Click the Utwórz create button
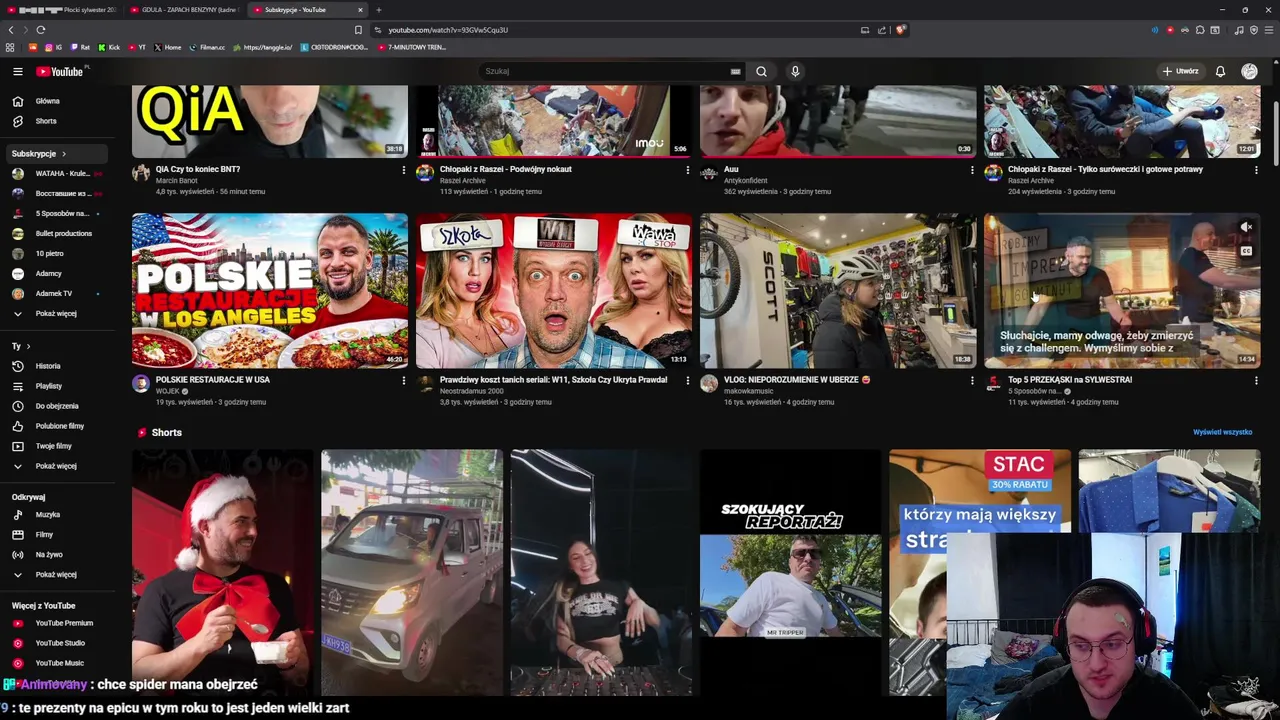 [x=1180, y=71]
